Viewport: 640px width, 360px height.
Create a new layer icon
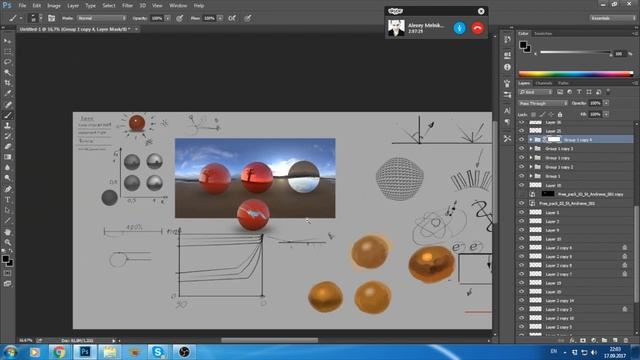615,340
